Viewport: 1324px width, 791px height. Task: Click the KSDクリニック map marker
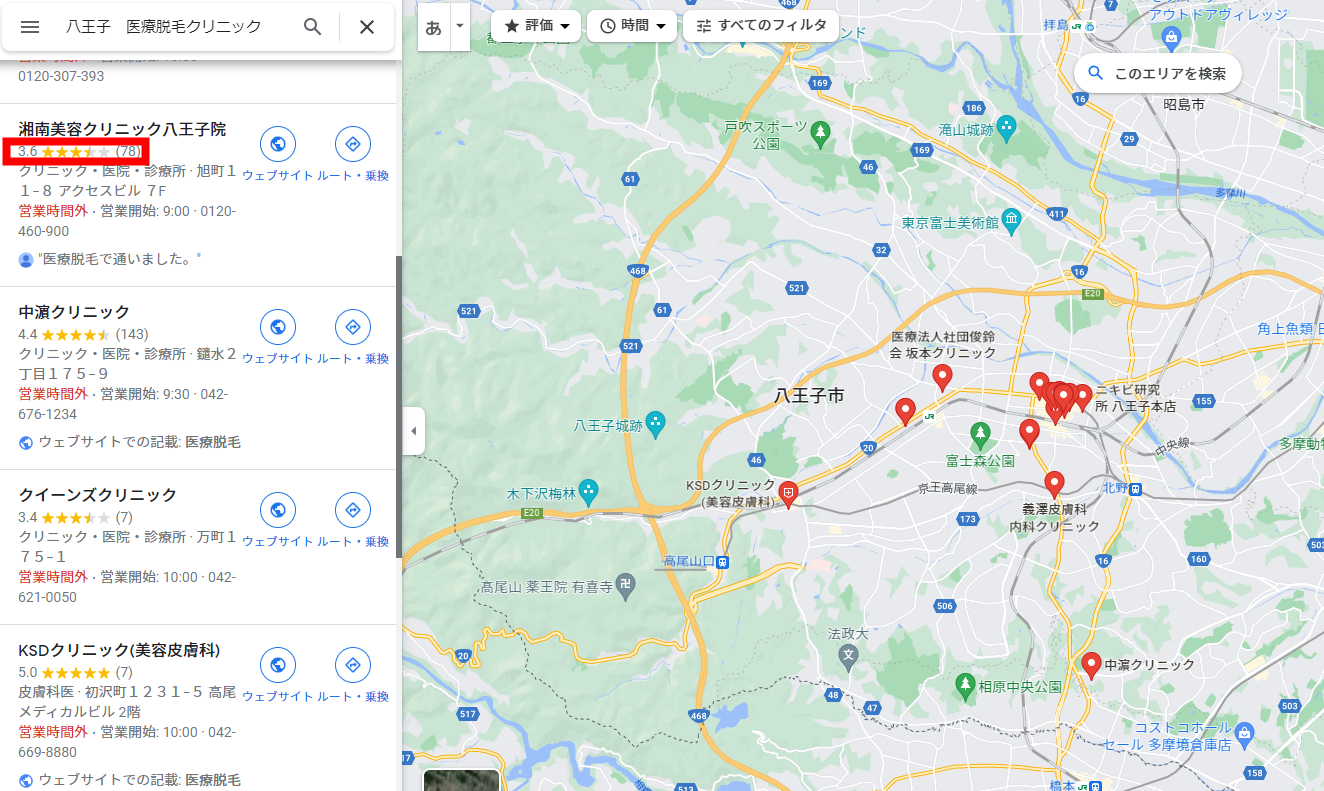click(789, 494)
